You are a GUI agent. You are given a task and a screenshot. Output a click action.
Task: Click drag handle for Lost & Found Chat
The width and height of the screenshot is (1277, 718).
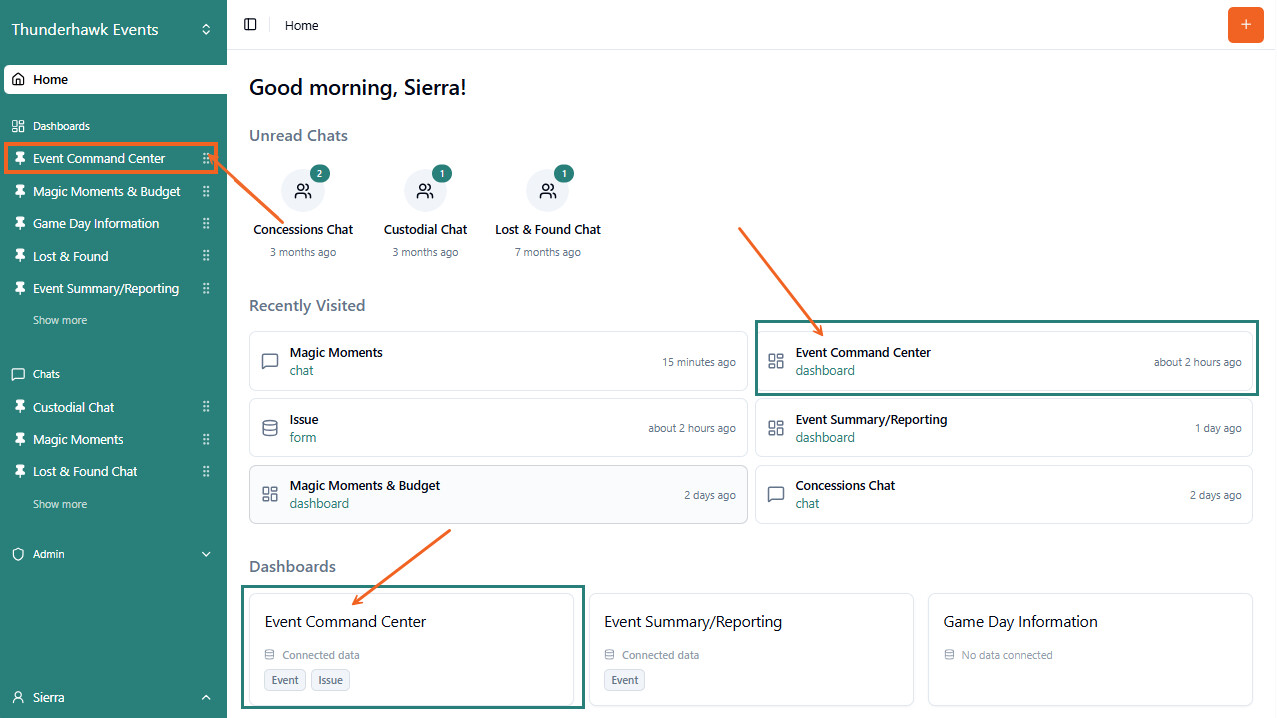click(x=206, y=471)
